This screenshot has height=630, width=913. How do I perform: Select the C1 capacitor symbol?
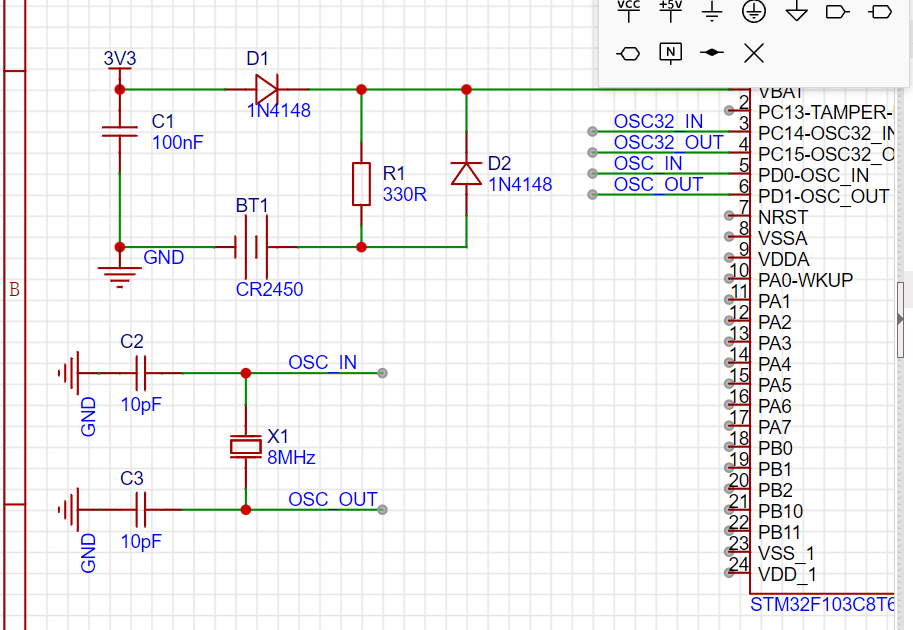120,132
